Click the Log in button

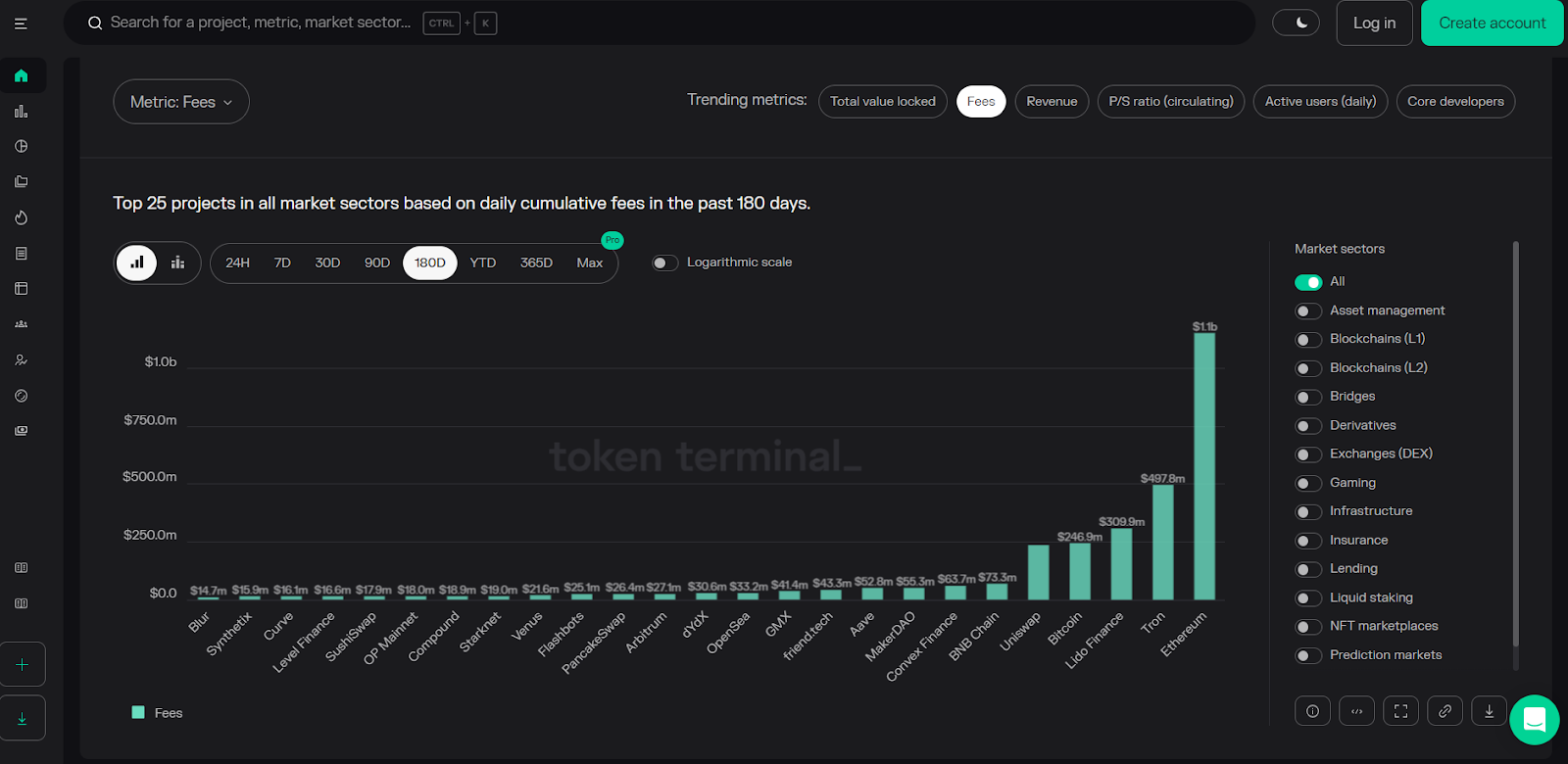point(1374,23)
